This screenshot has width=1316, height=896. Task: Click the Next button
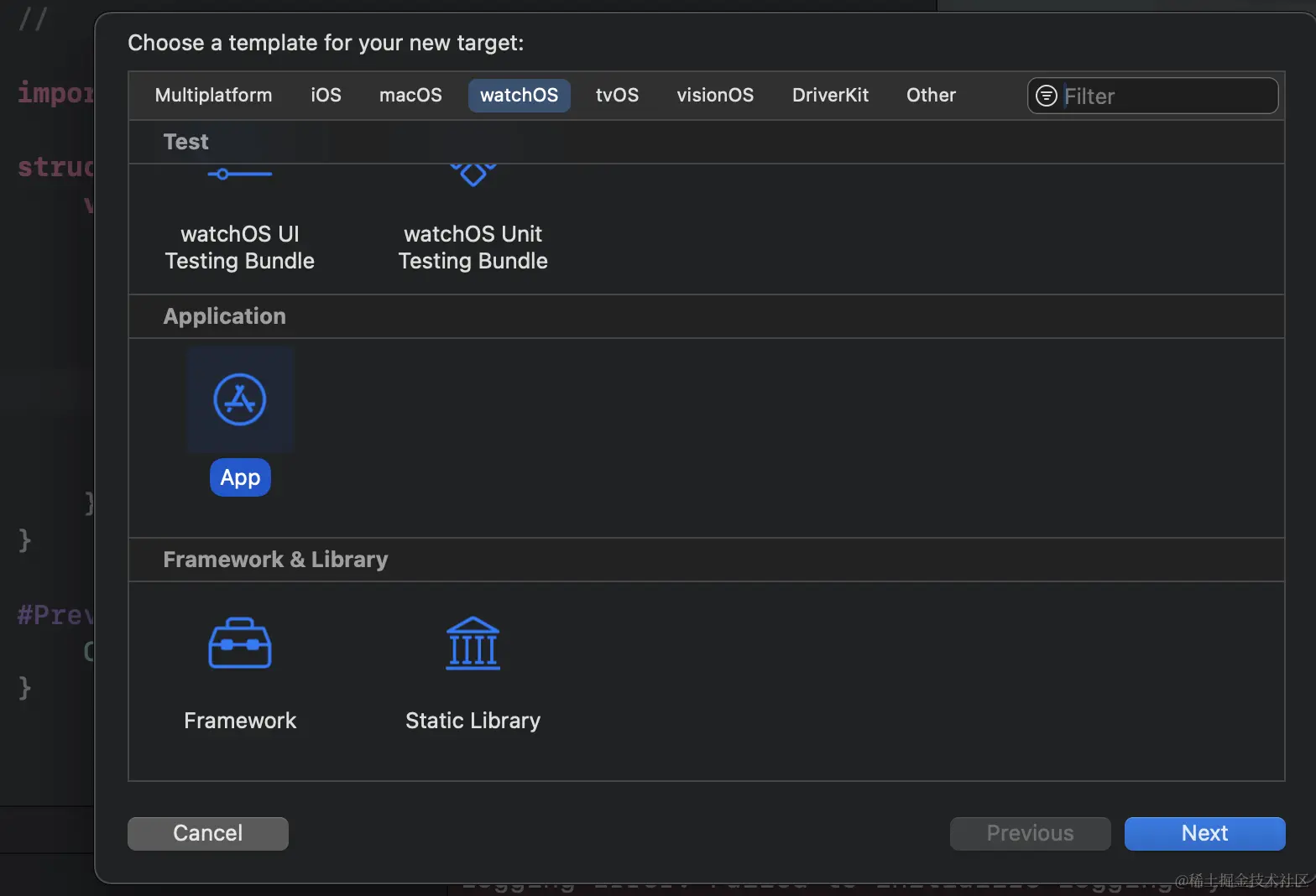pos(1204,833)
